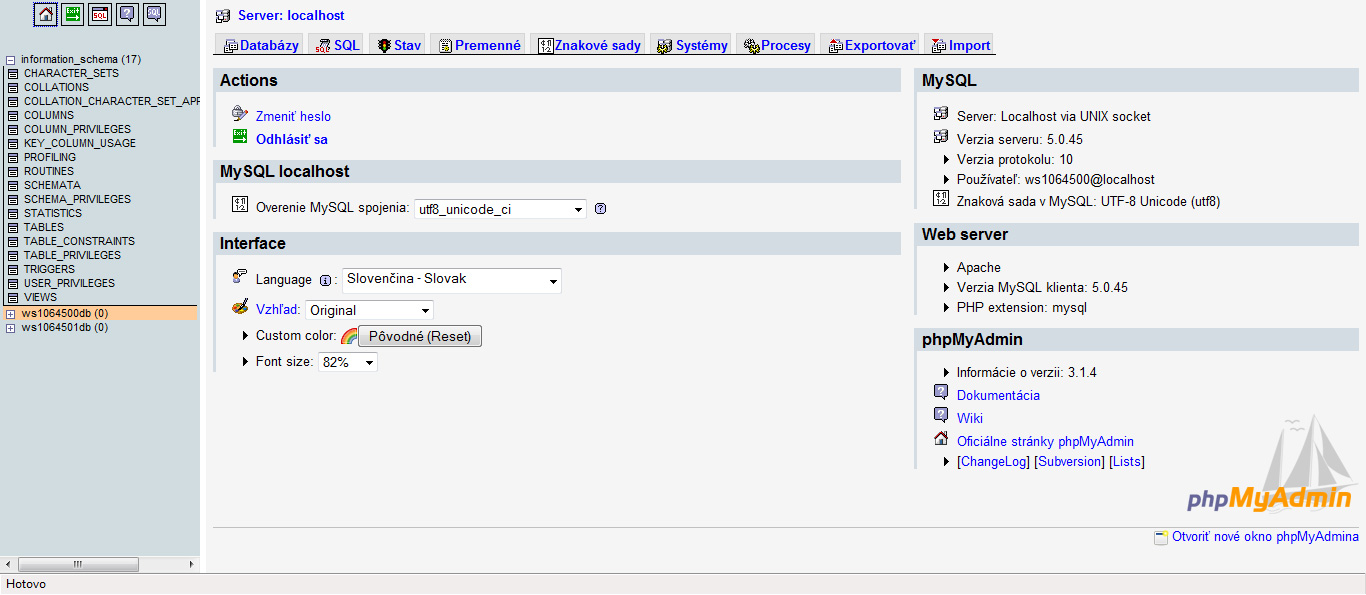Switch to the Databázy tab
The height and width of the screenshot is (595, 1366).
pos(261,45)
